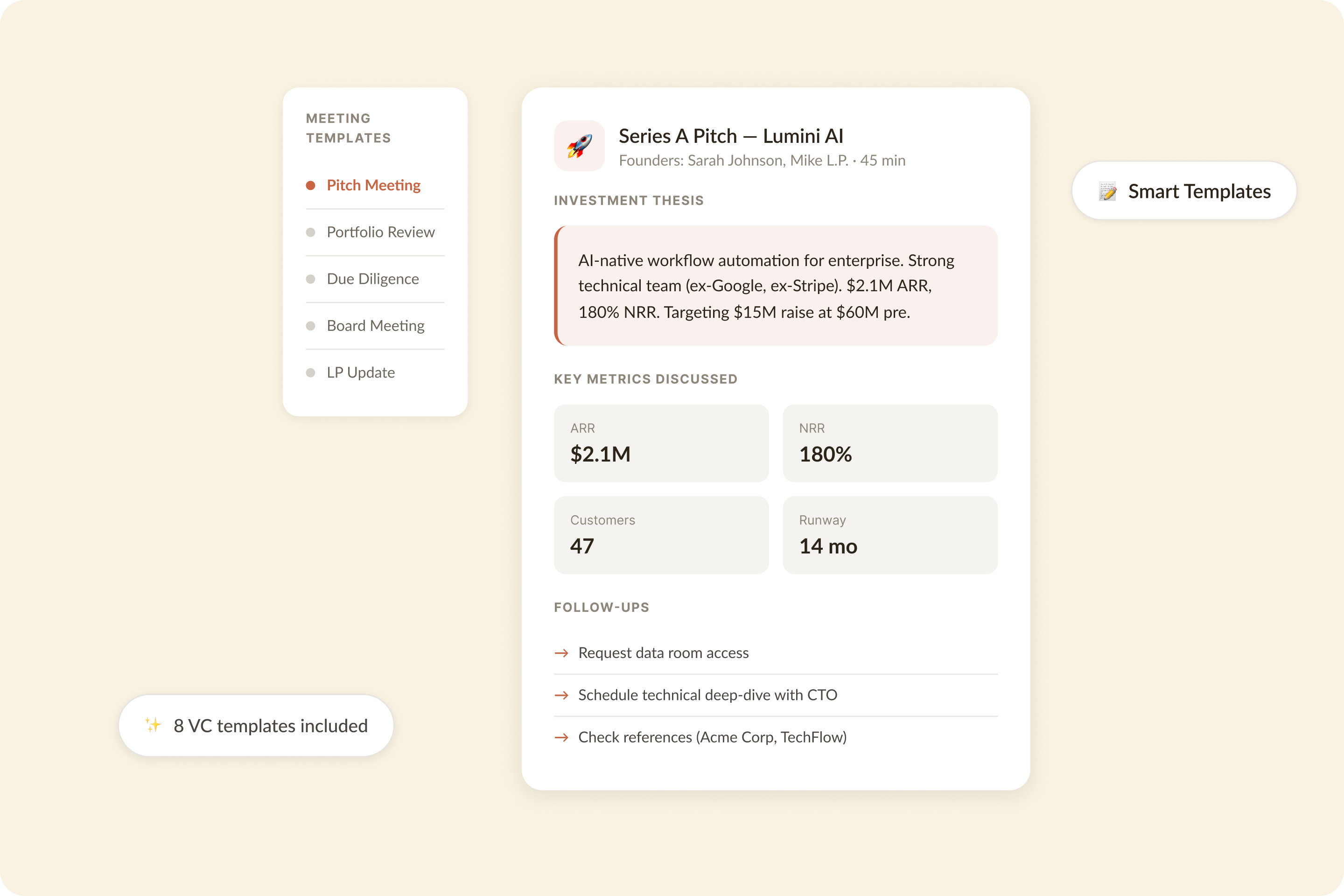Select the Pitch Meeting template

373,185
